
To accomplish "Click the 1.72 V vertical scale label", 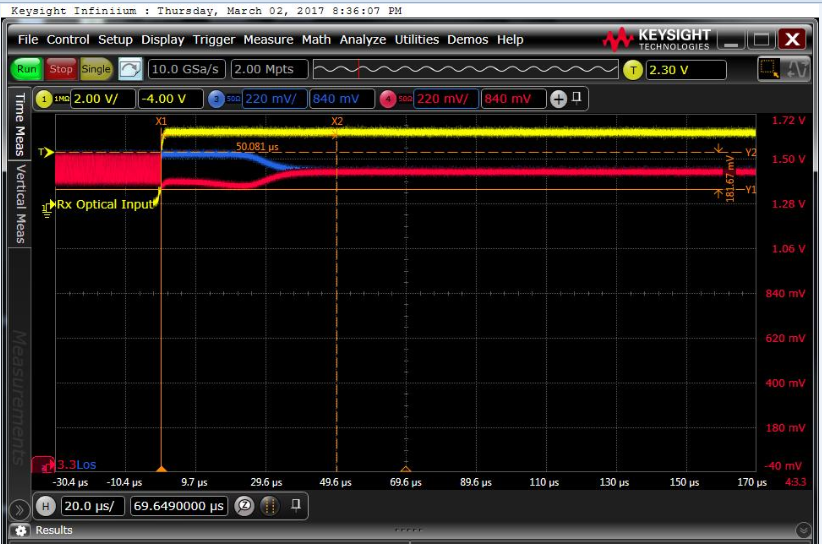I will [x=788, y=121].
